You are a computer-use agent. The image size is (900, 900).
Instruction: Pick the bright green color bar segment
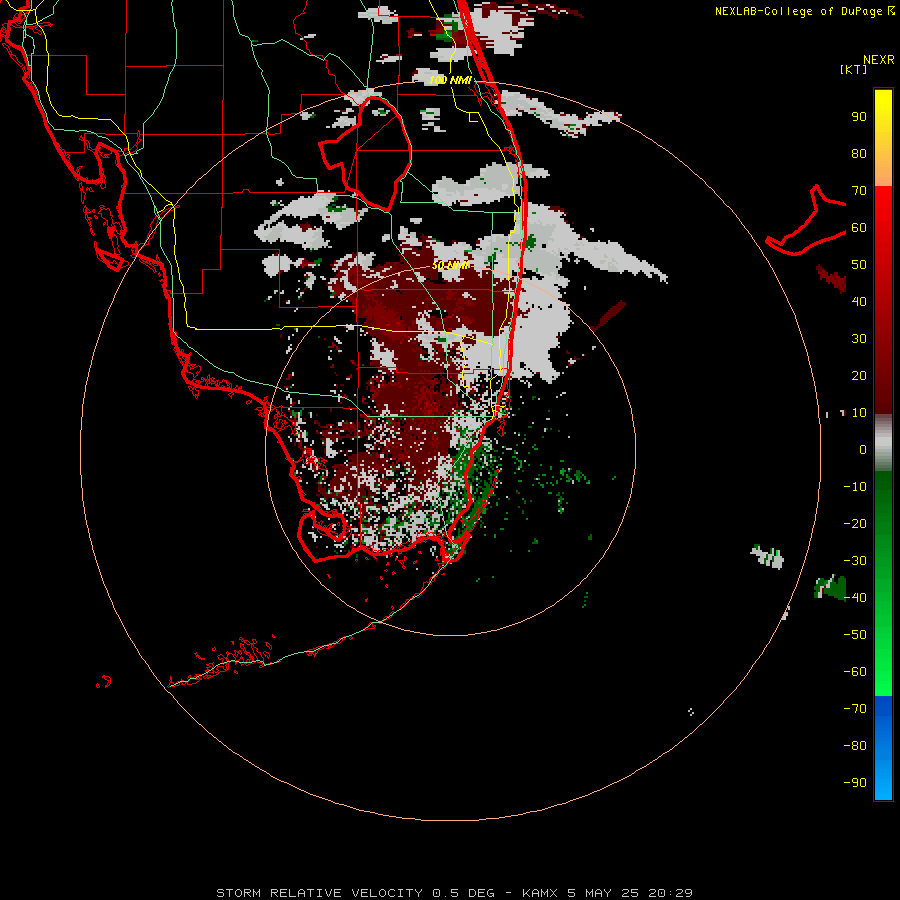click(883, 660)
